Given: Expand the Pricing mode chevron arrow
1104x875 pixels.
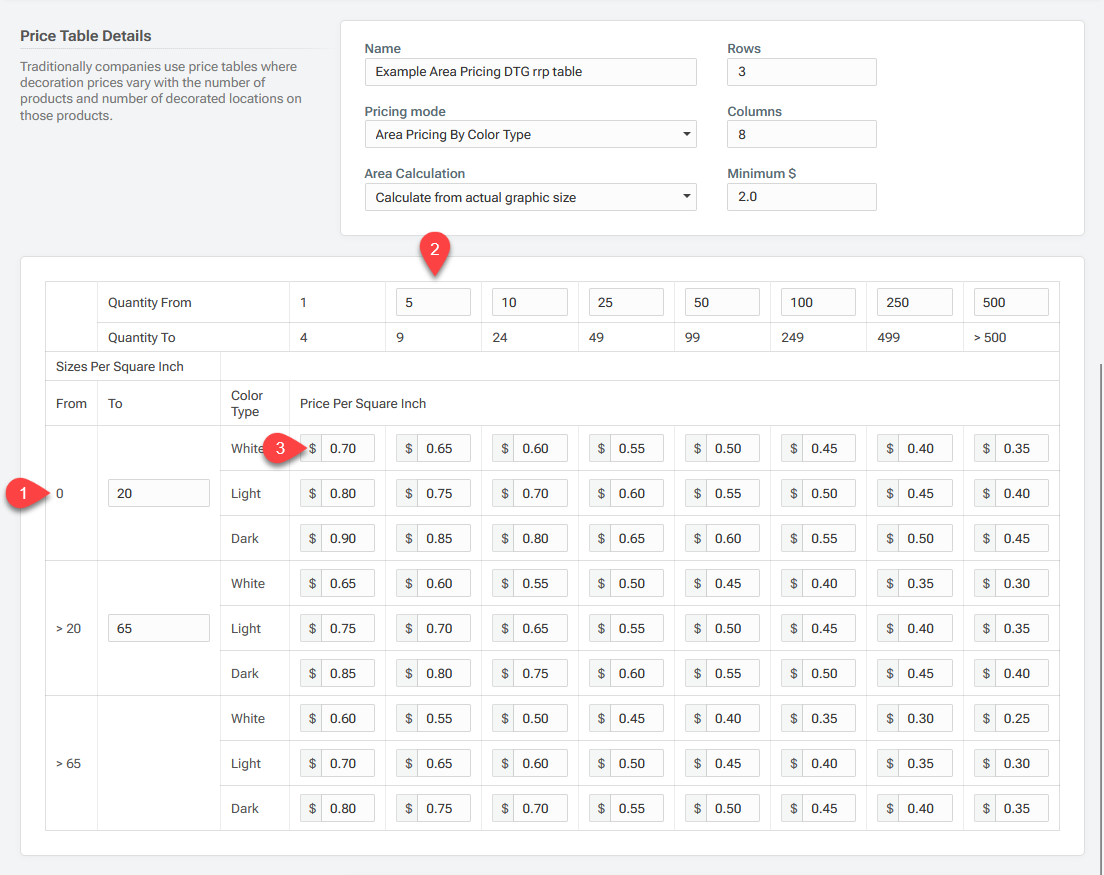Looking at the screenshot, I should click(686, 134).
